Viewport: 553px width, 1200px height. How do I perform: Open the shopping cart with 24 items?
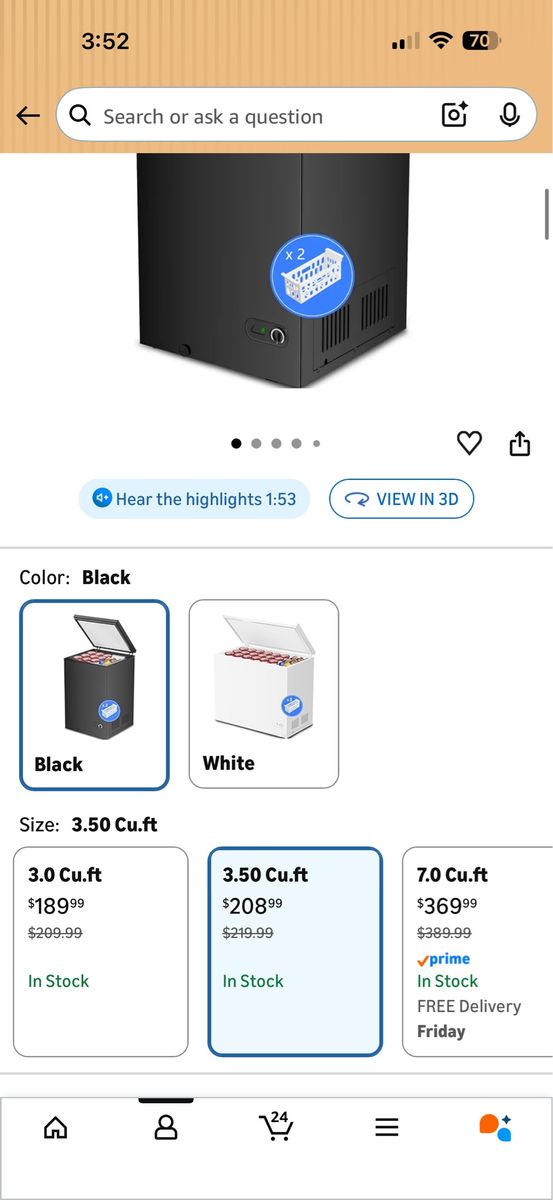click(x=276, y=1126)
